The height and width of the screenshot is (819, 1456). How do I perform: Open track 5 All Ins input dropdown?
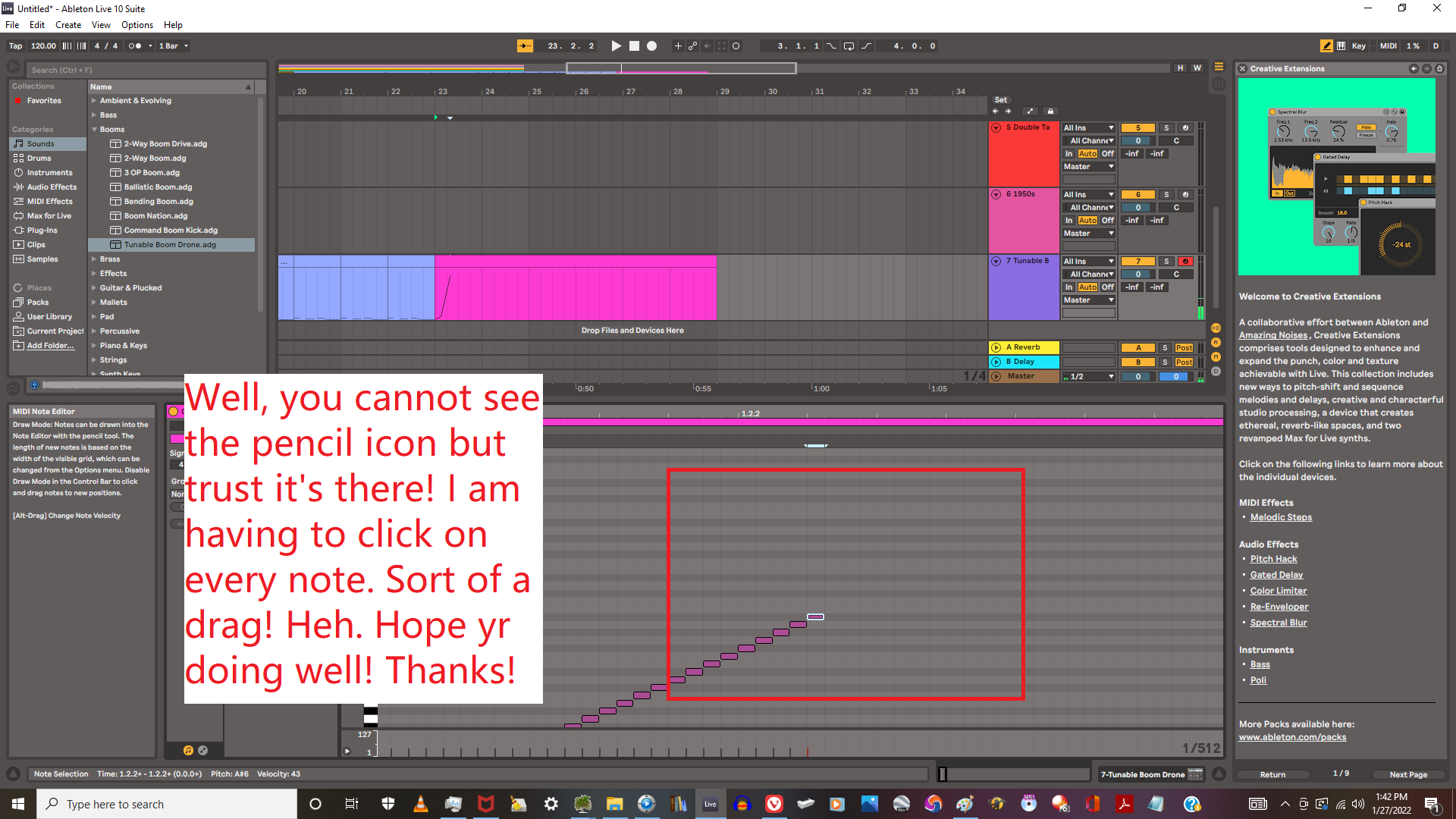[1089, 128]
